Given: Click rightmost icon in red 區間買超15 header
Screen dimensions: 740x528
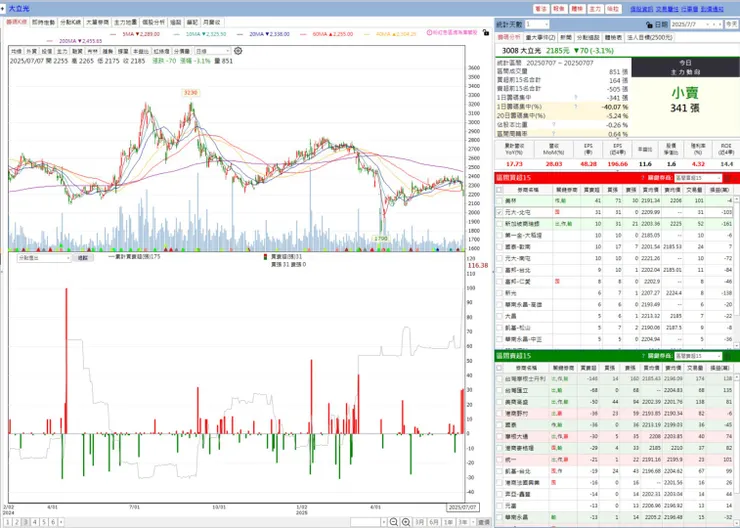Looking at the screenshot, I should coord(727,178).
